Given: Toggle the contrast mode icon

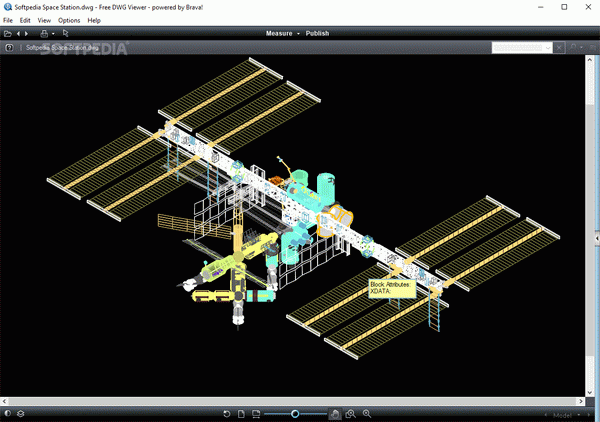Looking at the screenshot, I should tap(8, 414).
